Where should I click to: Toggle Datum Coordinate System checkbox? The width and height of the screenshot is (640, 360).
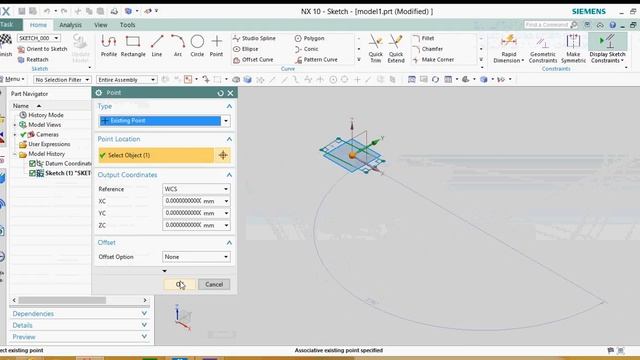(32, 164)
